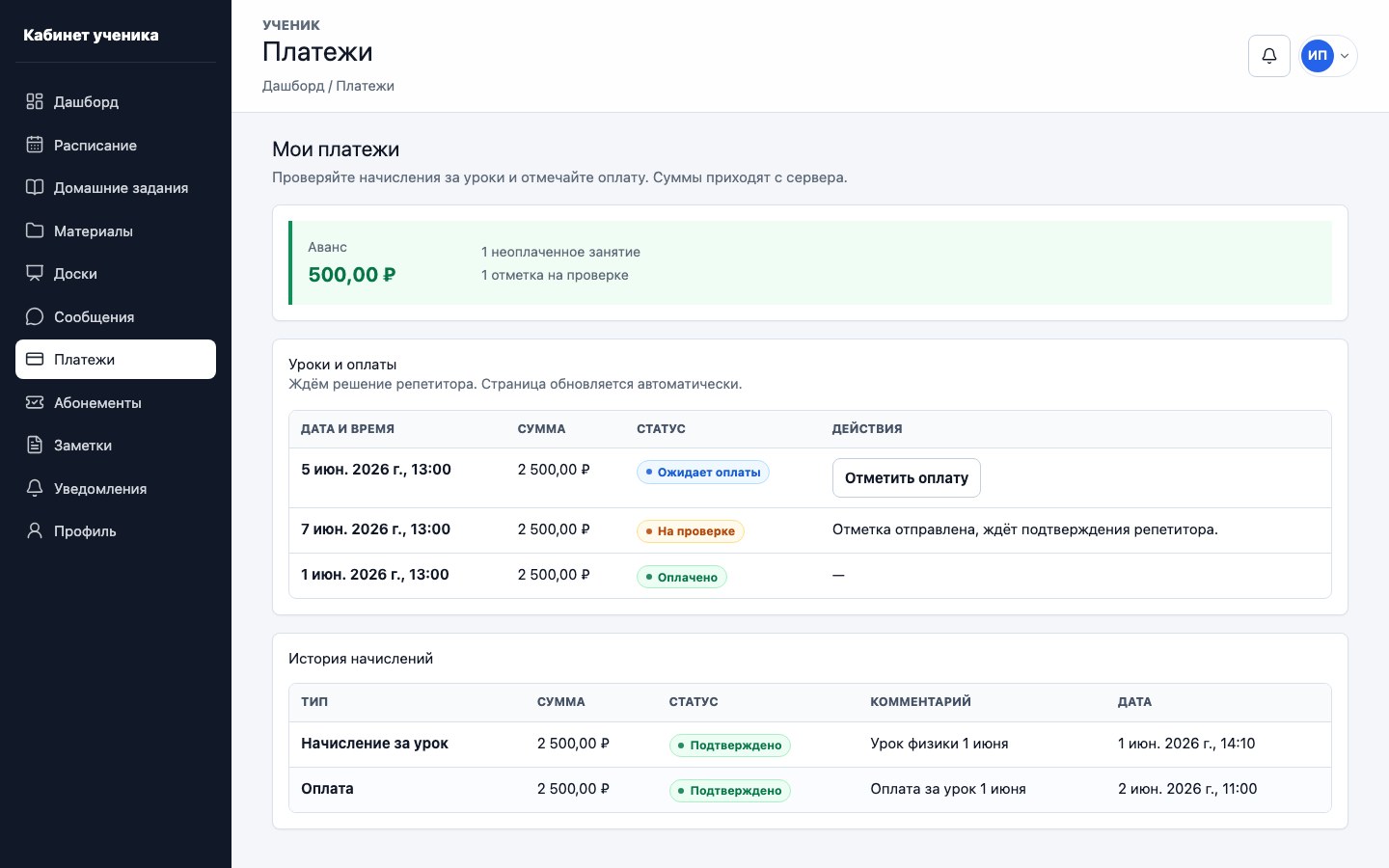Click the Начисление за урок history row
1389x868 pixels.
(x=810, y=745)
